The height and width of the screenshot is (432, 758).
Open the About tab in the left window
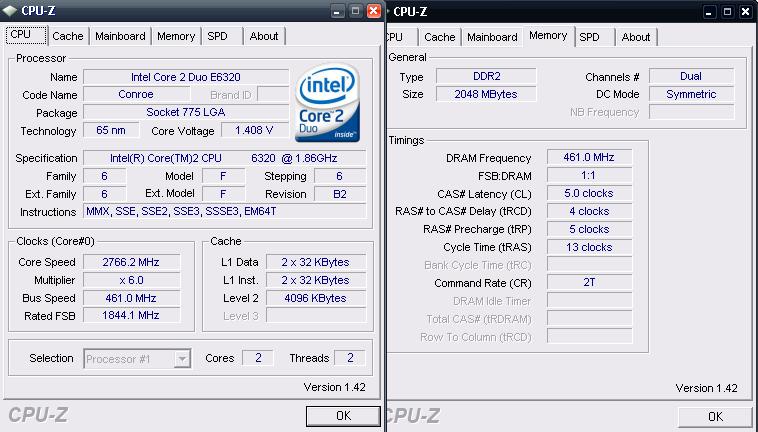[x=264, y=36]
